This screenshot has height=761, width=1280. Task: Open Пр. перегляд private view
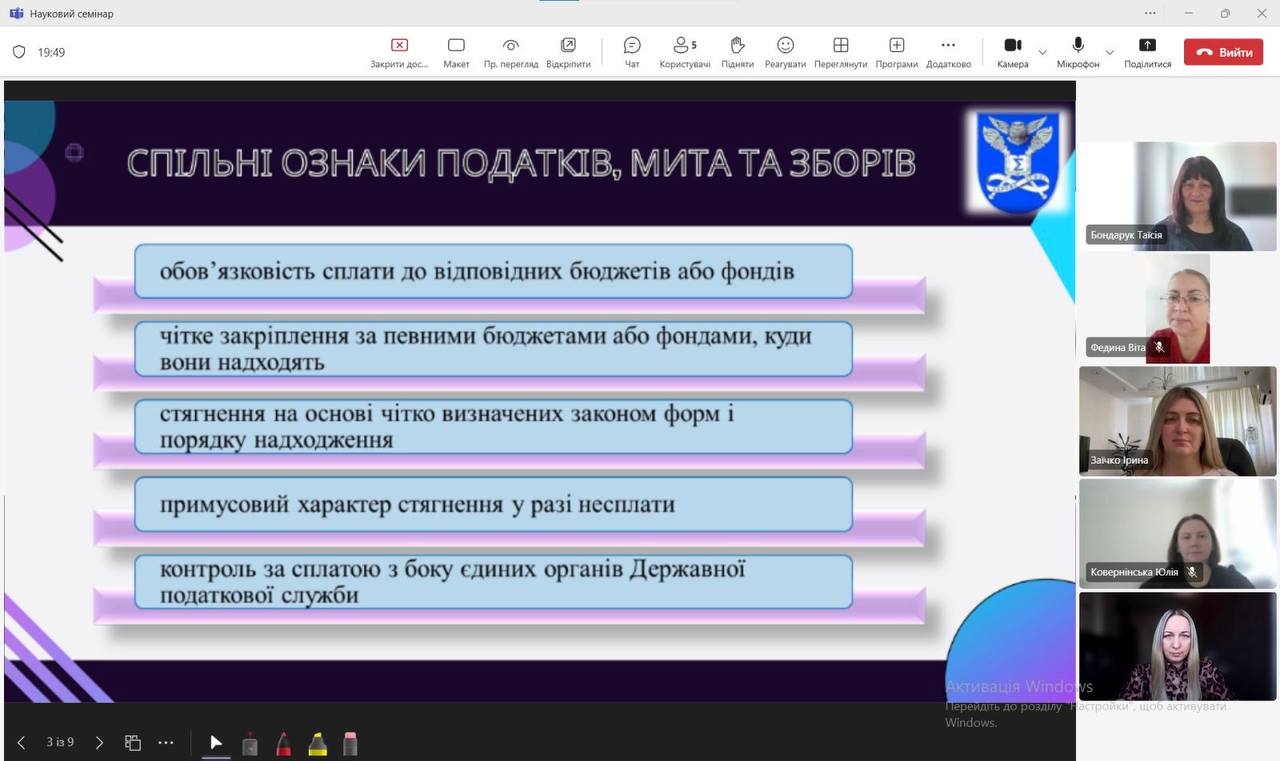tap(511, 52)
